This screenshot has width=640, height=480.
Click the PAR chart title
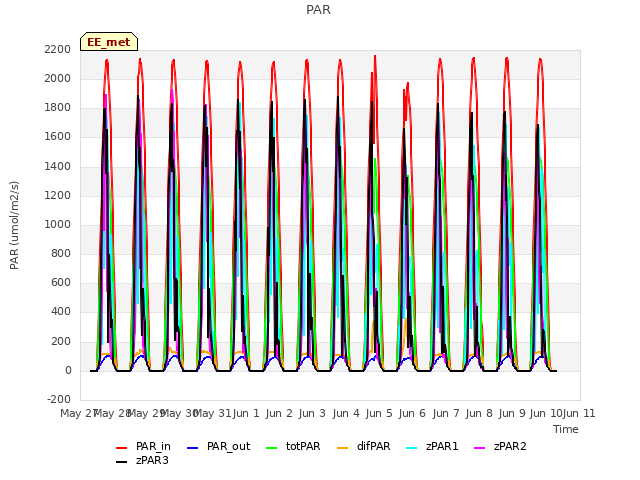pos(318,10)
